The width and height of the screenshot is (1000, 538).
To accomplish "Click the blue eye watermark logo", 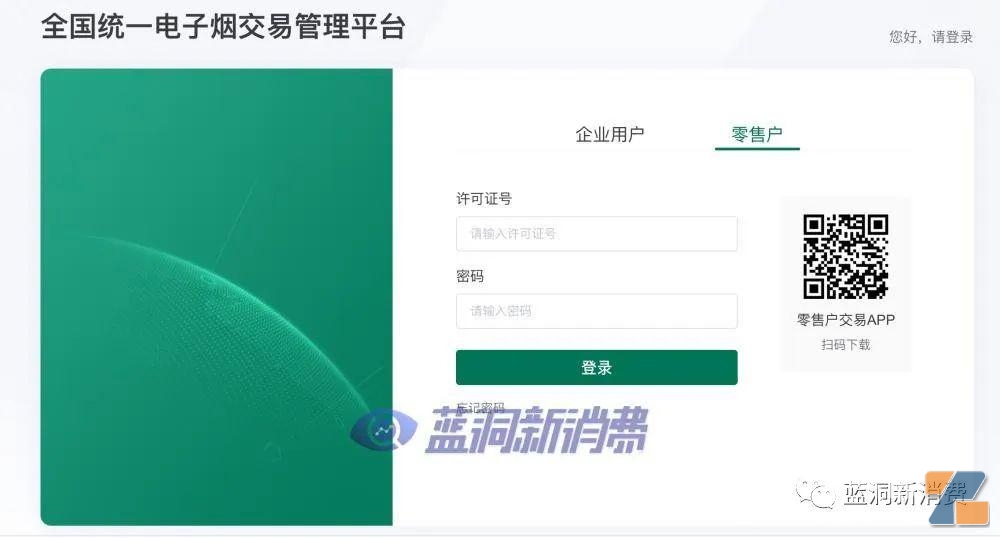I will pos(383,429).
